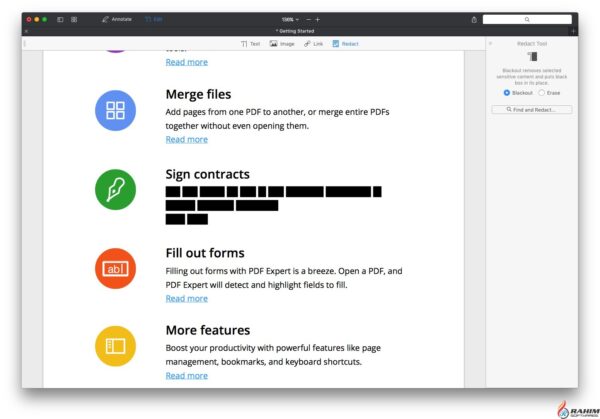Click text 'Boost your productivity with powerful features'
600x419 pixels.
tap(255, 348)
